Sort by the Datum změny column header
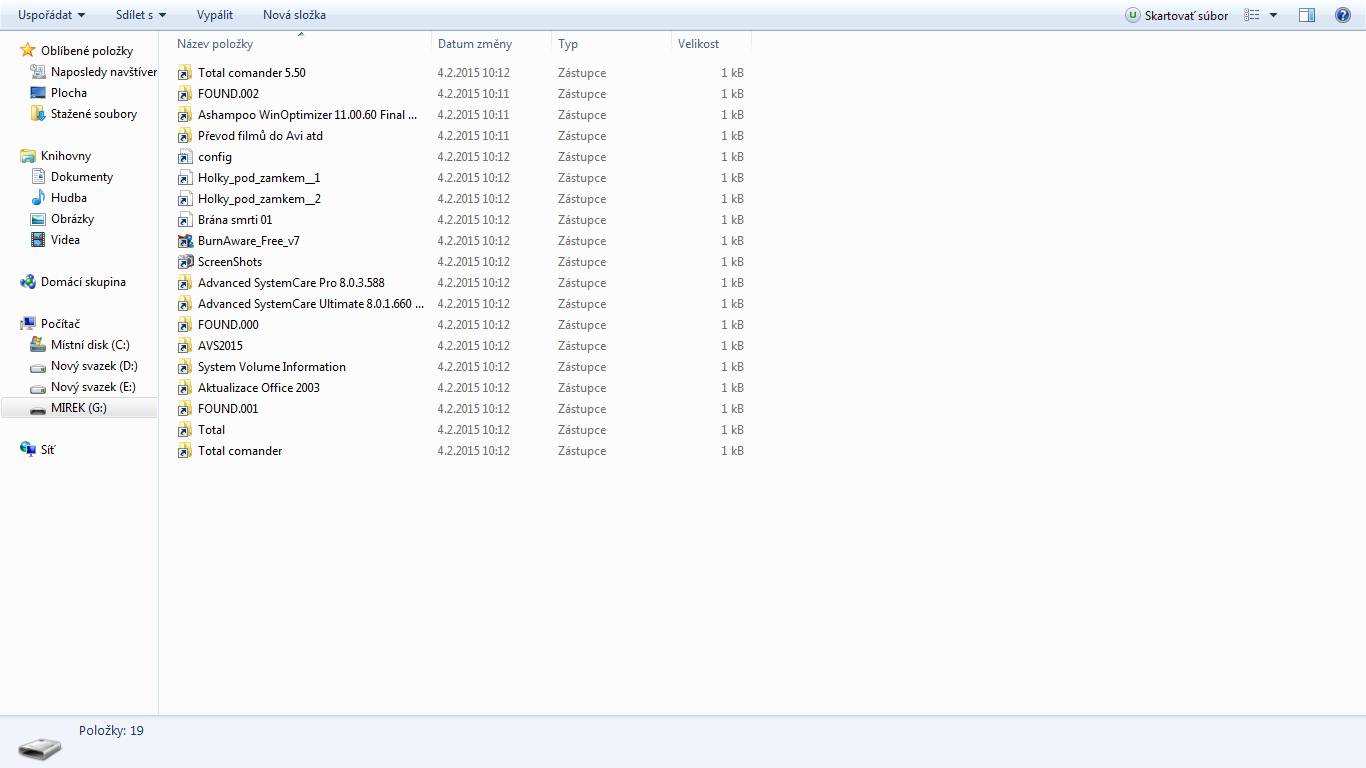 pos(491,44)
